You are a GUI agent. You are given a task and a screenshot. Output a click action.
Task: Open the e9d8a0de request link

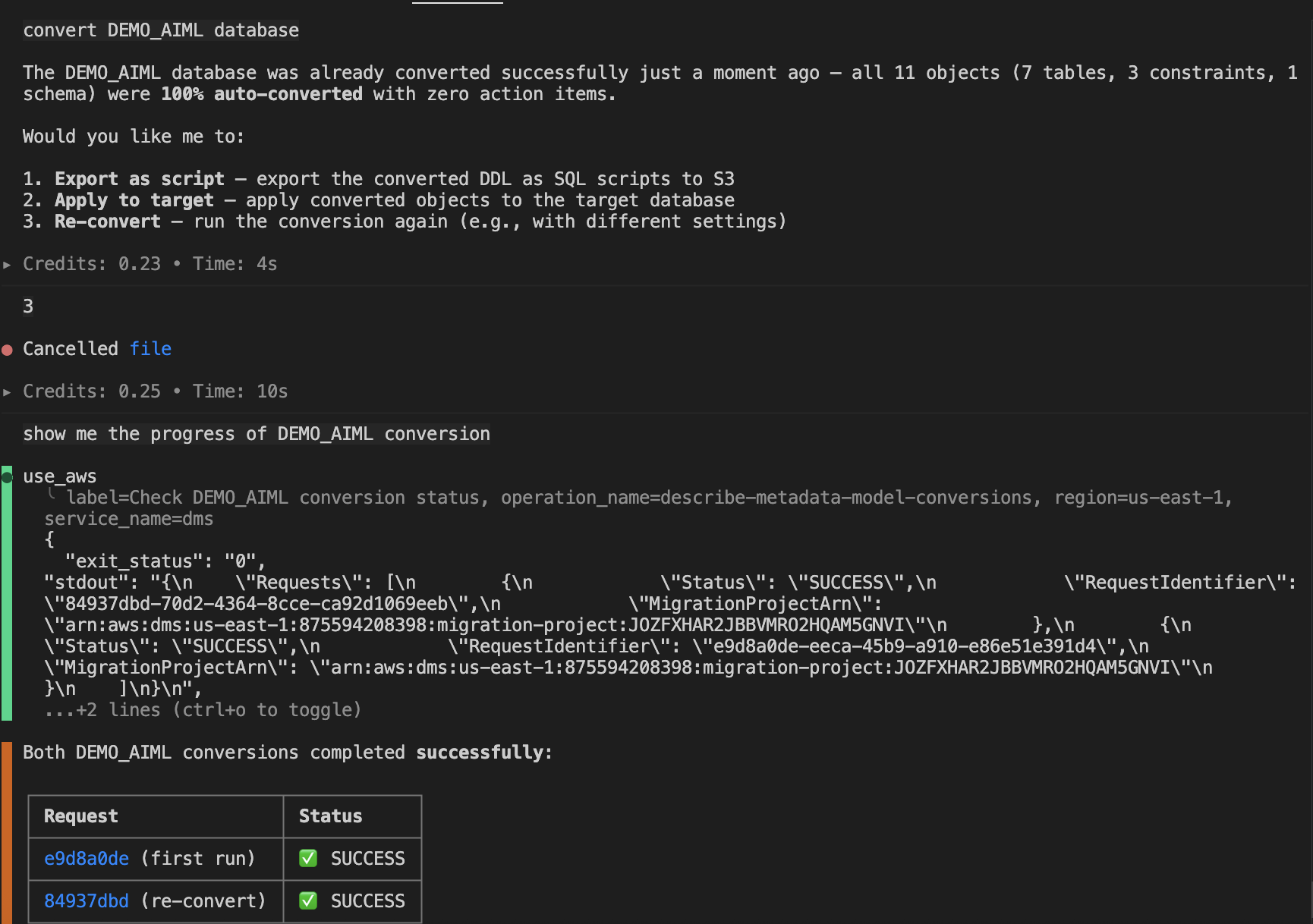(x=87, y=859)
